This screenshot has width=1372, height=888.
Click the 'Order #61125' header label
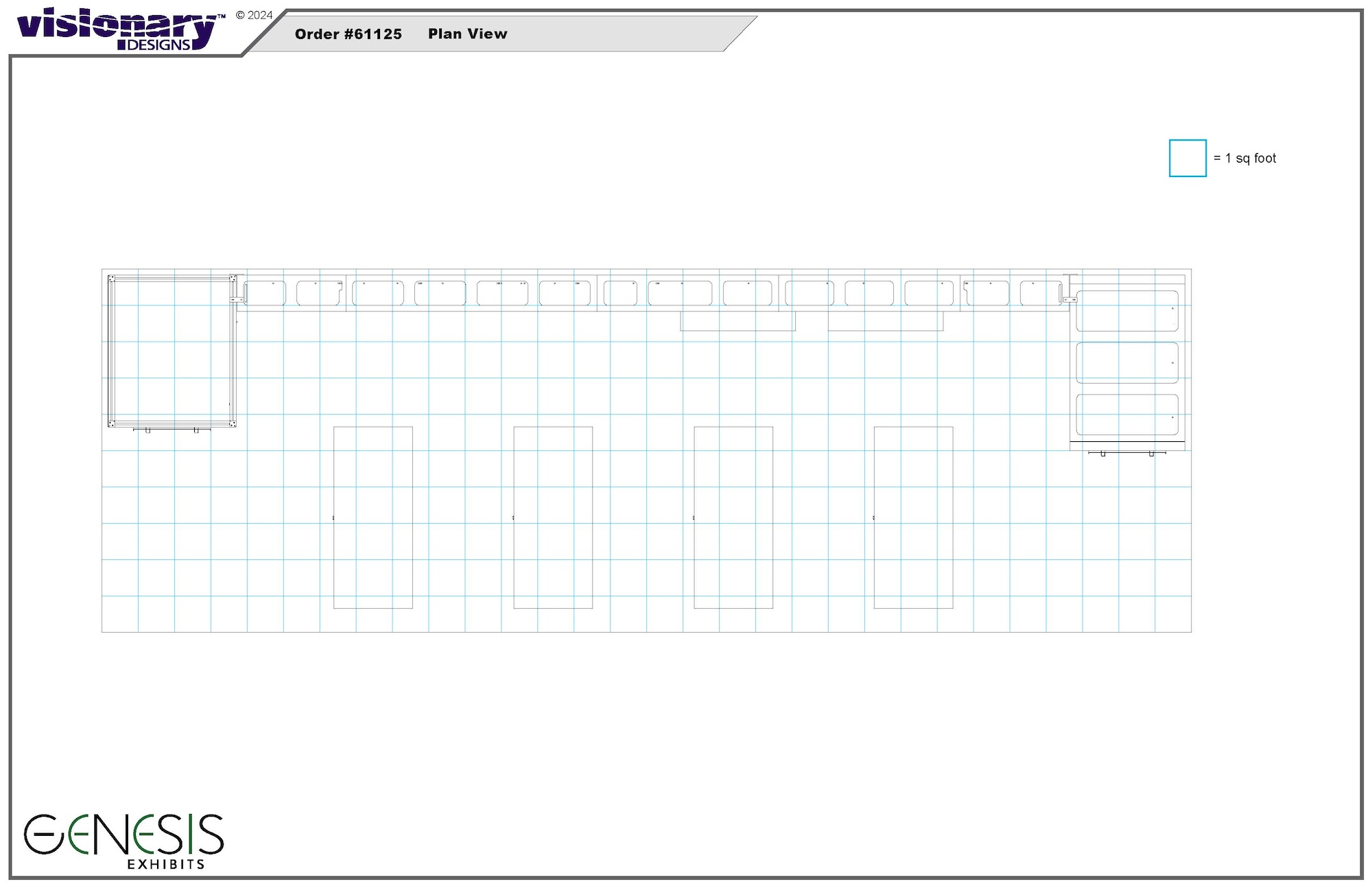click(348, 34)
